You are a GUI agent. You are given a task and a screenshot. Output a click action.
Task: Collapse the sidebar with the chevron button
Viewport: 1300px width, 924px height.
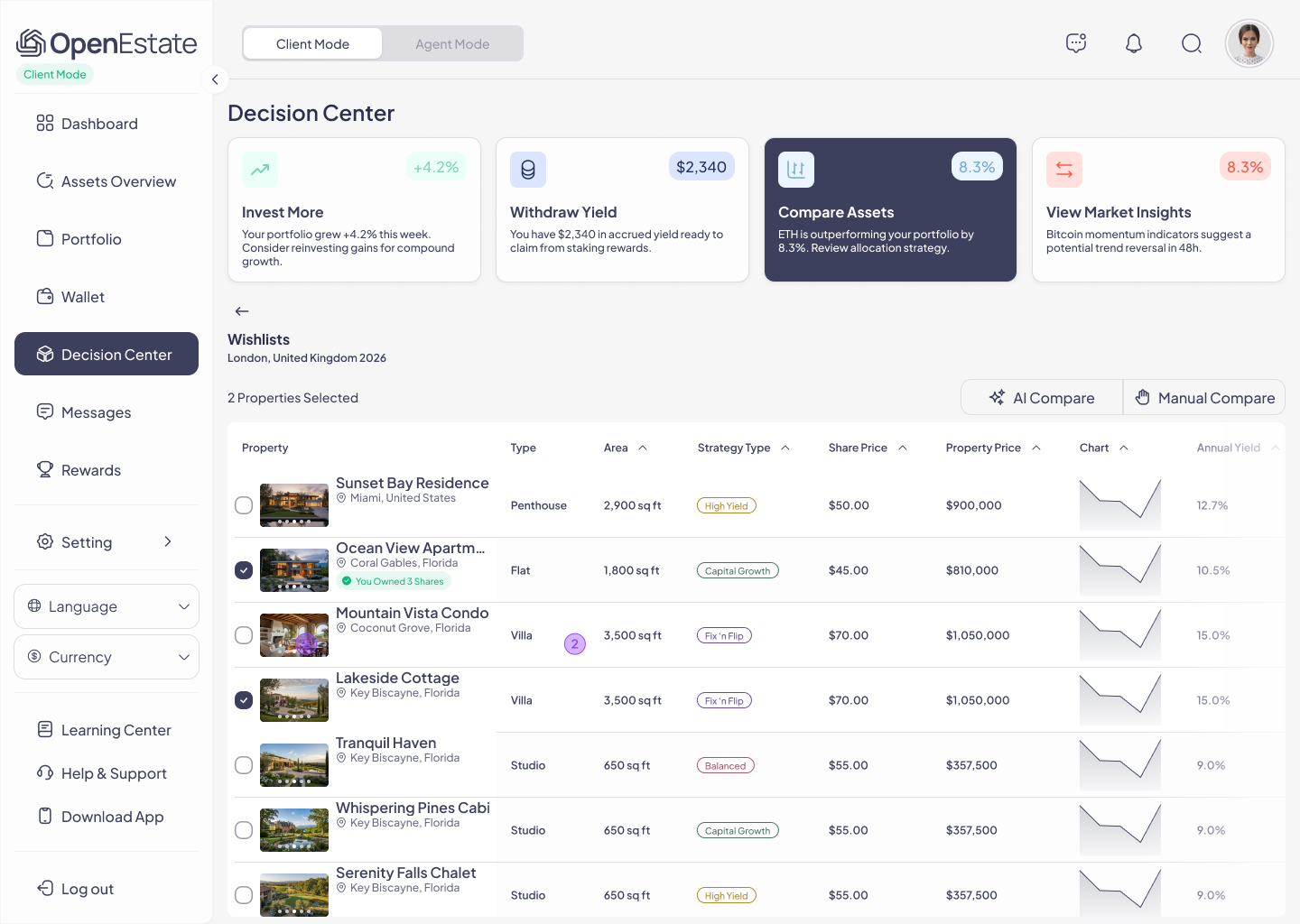coord(215,79)
